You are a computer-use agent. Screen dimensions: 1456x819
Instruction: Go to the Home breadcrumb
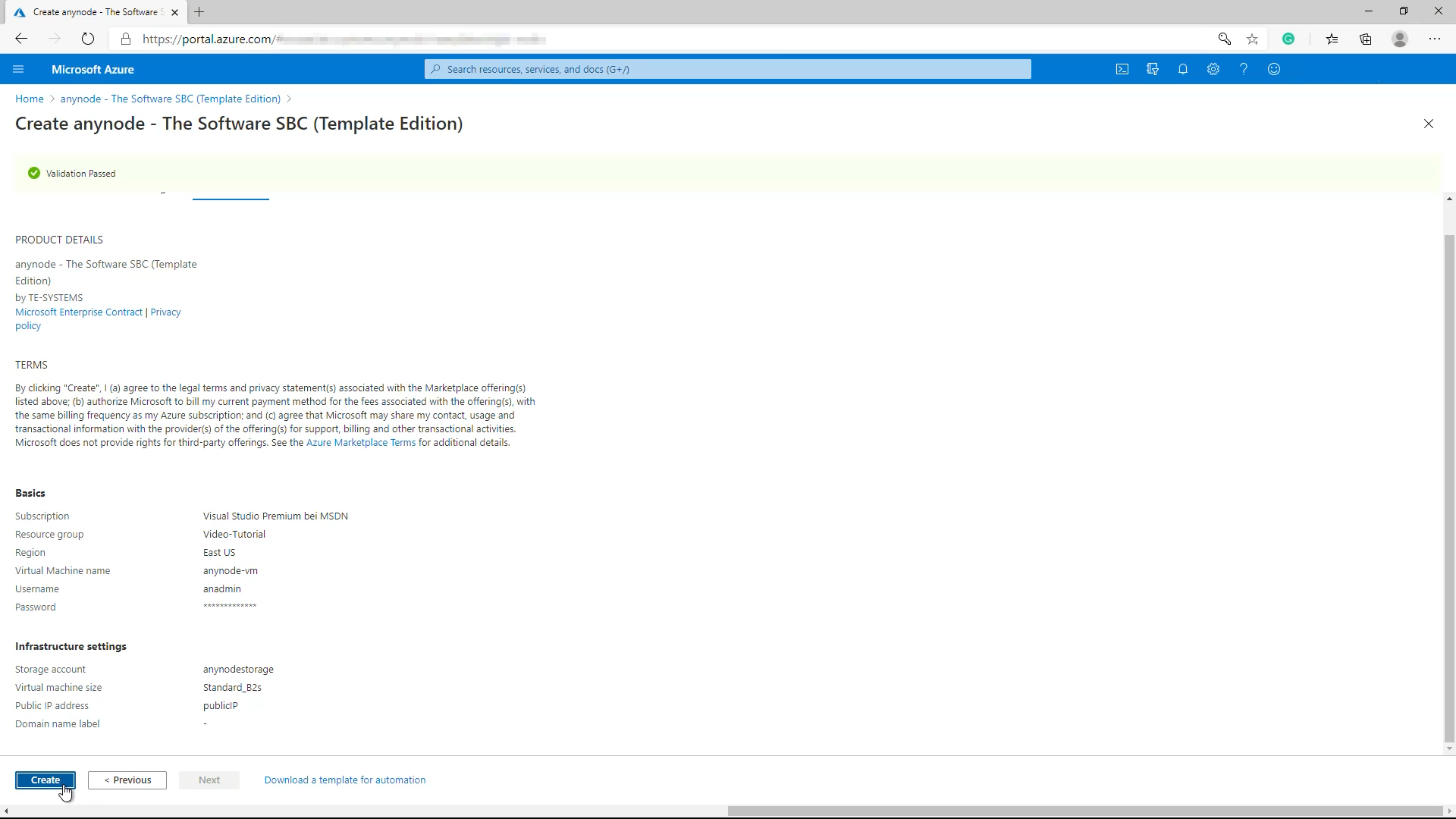click(30, 99)
